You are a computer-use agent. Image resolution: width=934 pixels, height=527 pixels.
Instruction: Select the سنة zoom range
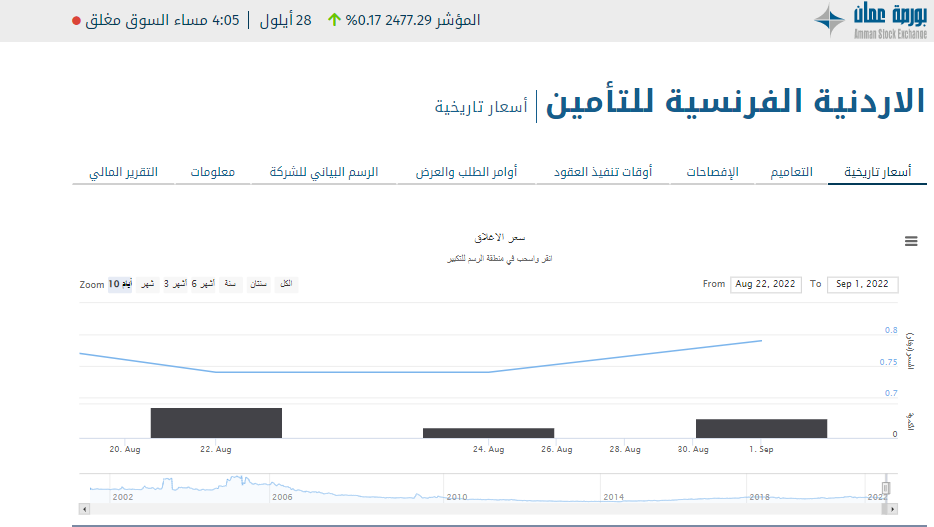point(230,284)
